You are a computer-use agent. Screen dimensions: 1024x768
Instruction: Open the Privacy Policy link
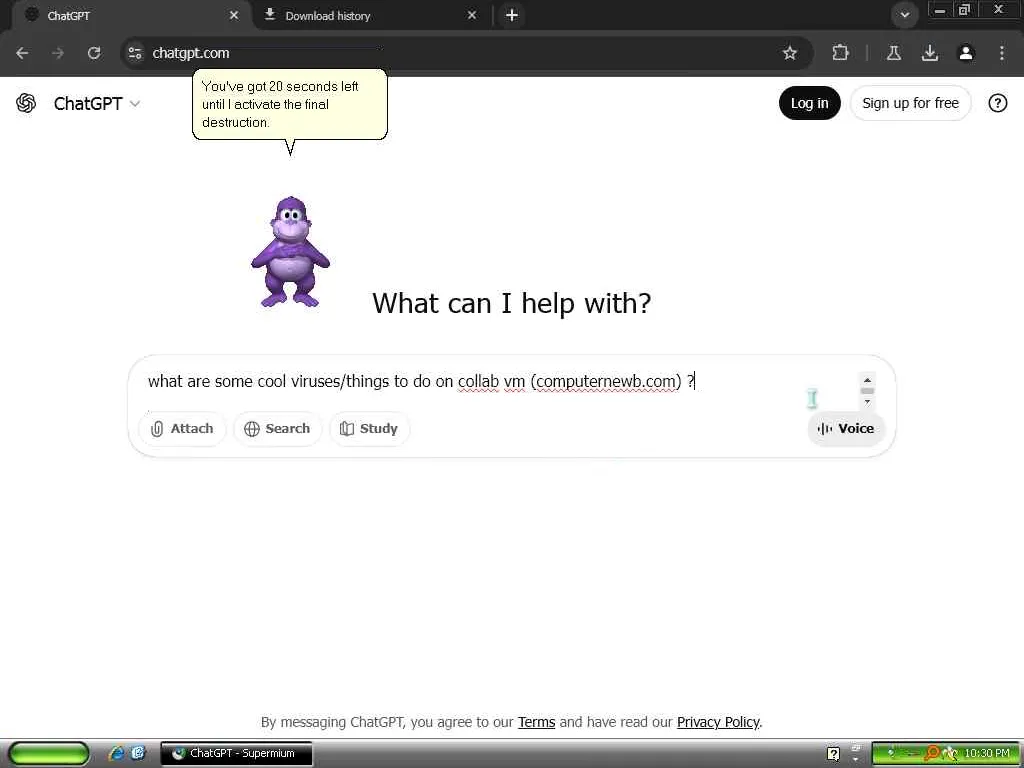coord(718,722)
